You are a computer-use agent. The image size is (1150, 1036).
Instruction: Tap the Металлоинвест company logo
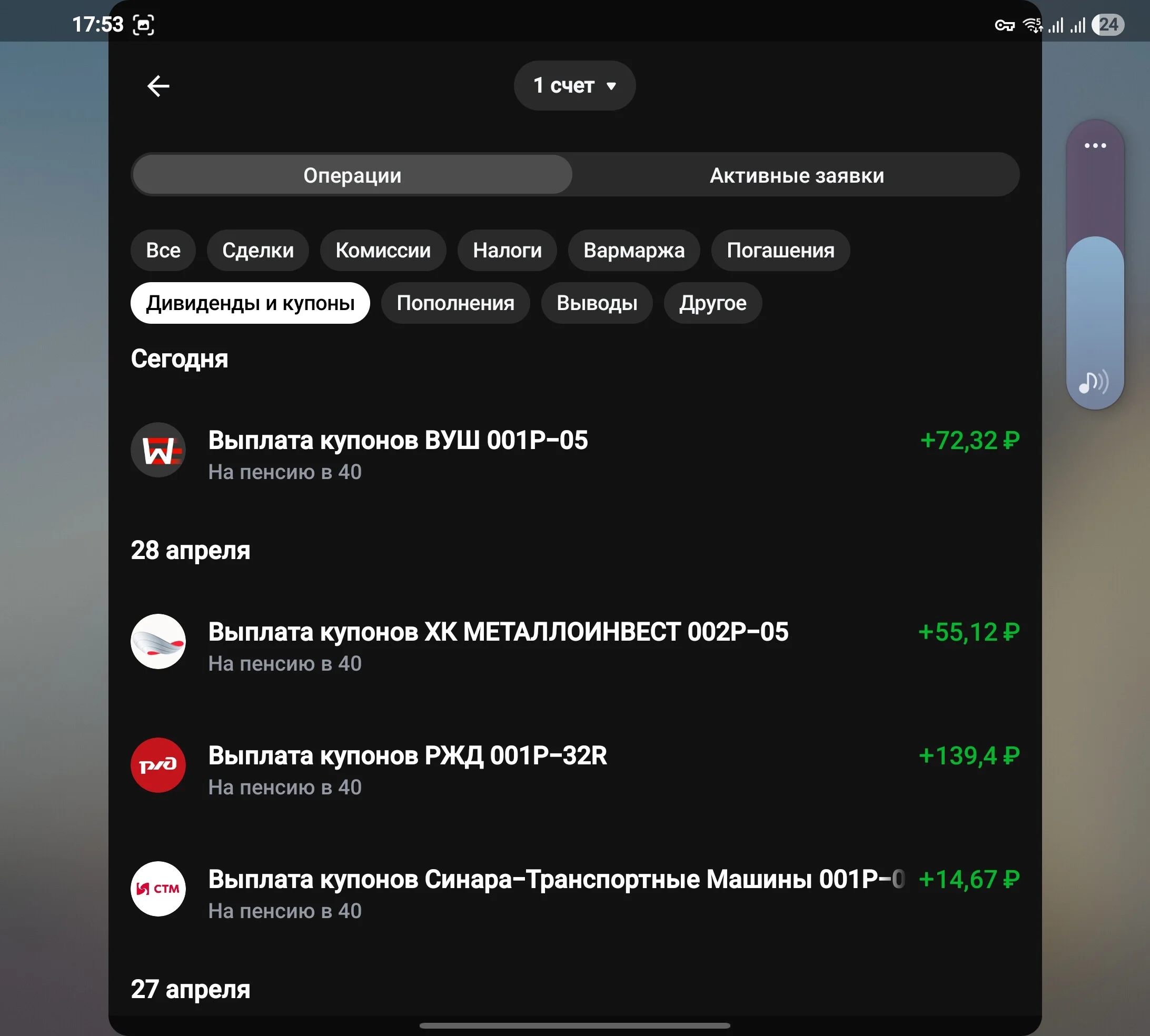tap(158, 641)
